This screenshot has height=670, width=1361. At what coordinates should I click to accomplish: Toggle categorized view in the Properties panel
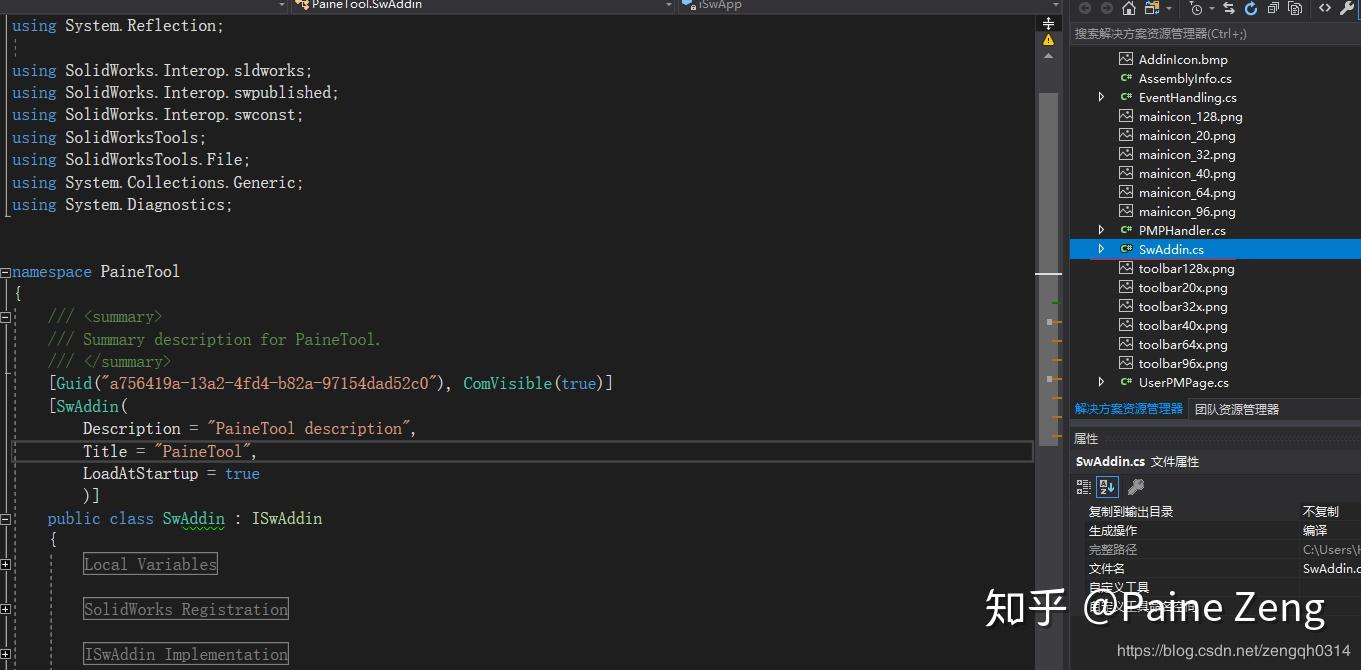pos(1083,487)
